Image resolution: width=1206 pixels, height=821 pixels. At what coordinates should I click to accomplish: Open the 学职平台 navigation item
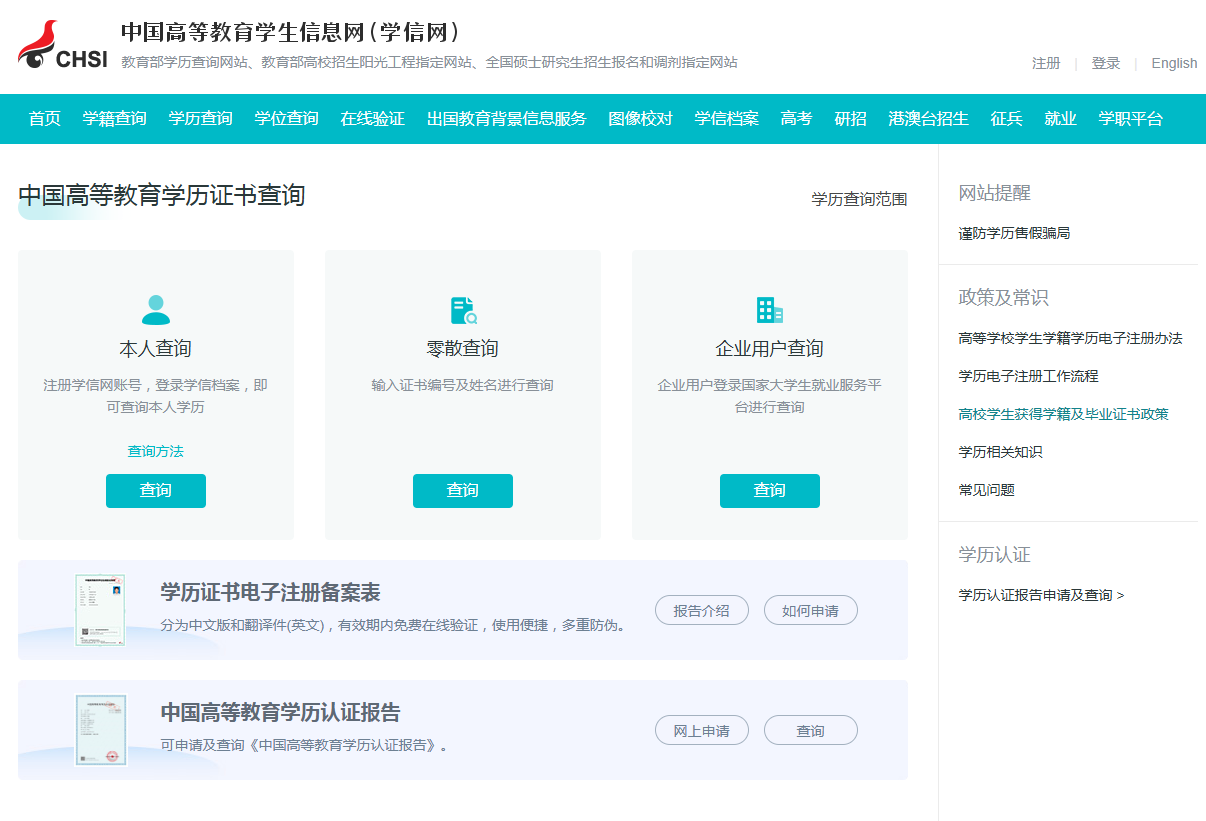1131,119
